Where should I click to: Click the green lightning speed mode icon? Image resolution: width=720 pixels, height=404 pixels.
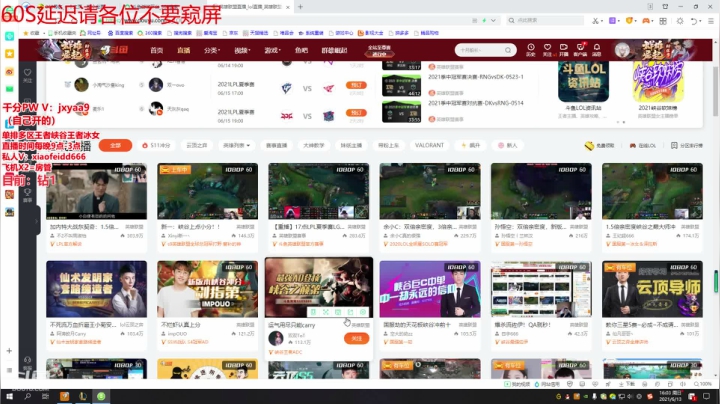click(484, 21)
